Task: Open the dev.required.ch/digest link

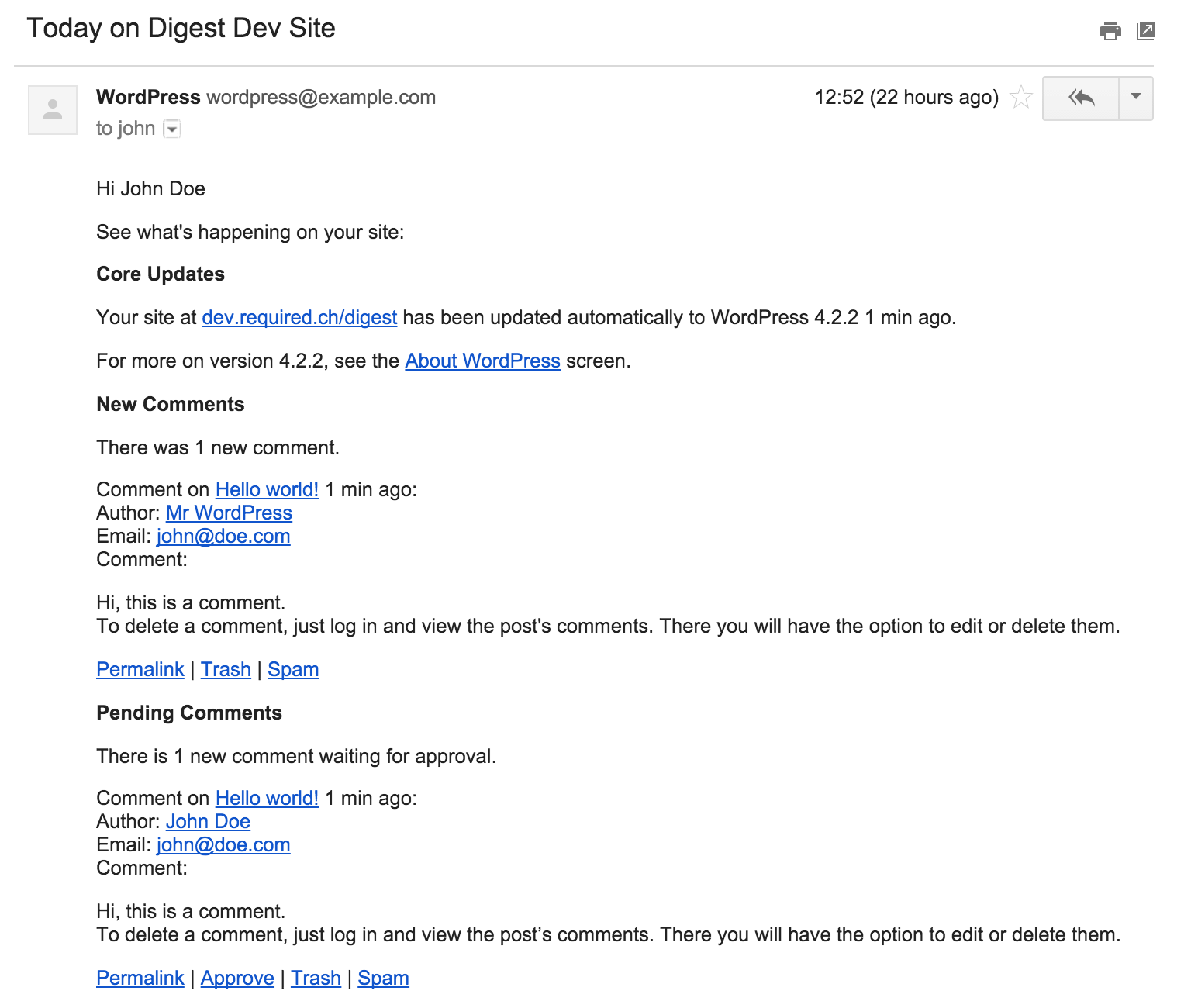Action: (299, 318)
